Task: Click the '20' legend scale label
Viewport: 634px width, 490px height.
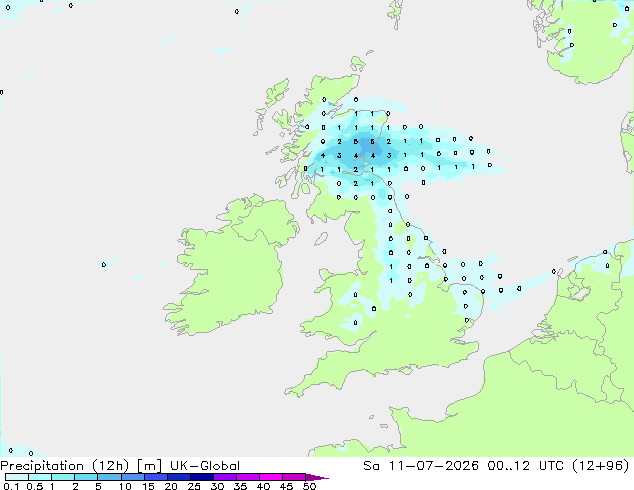Action: coord(171,486)
